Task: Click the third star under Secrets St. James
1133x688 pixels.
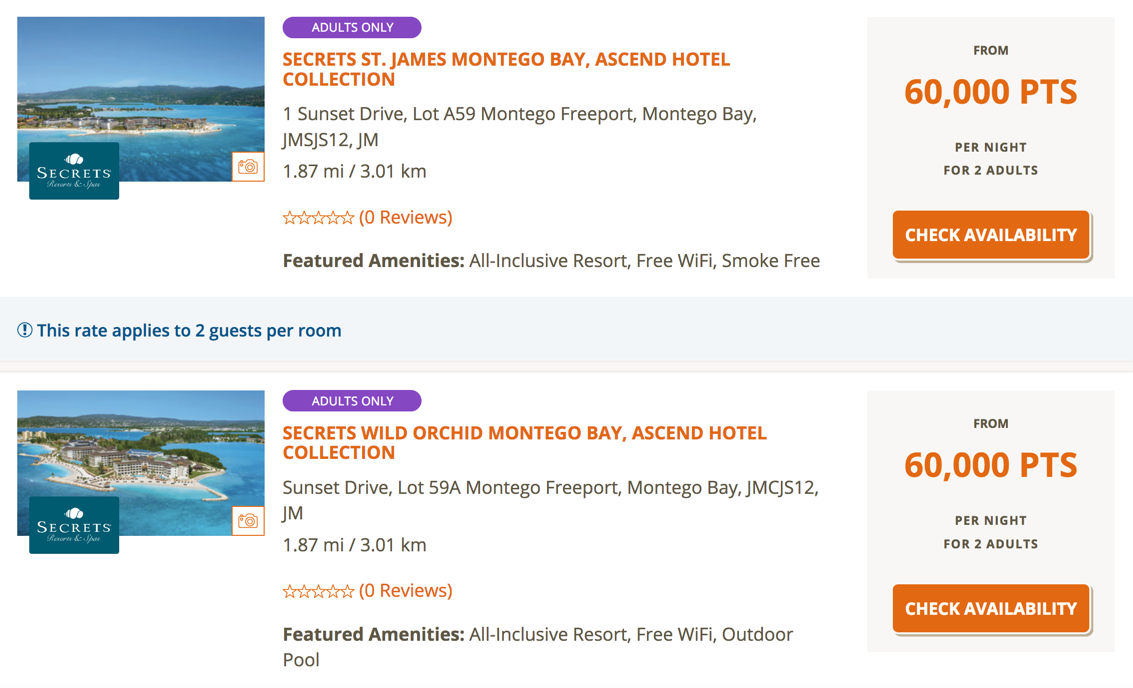Action: coord(319,217)
